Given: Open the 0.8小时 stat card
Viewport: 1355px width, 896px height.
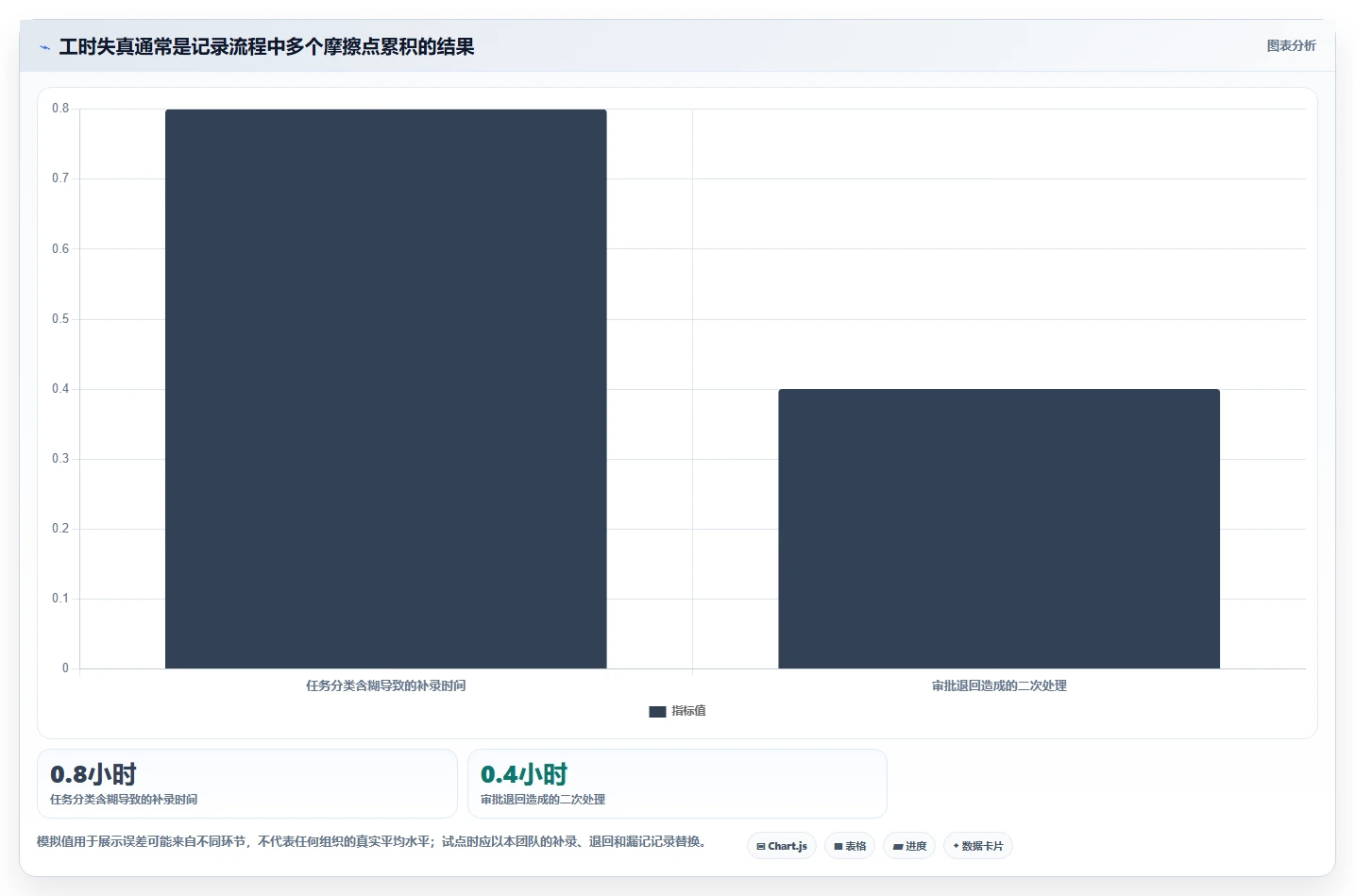Looking at the screenshot, I should click(247, 784).
